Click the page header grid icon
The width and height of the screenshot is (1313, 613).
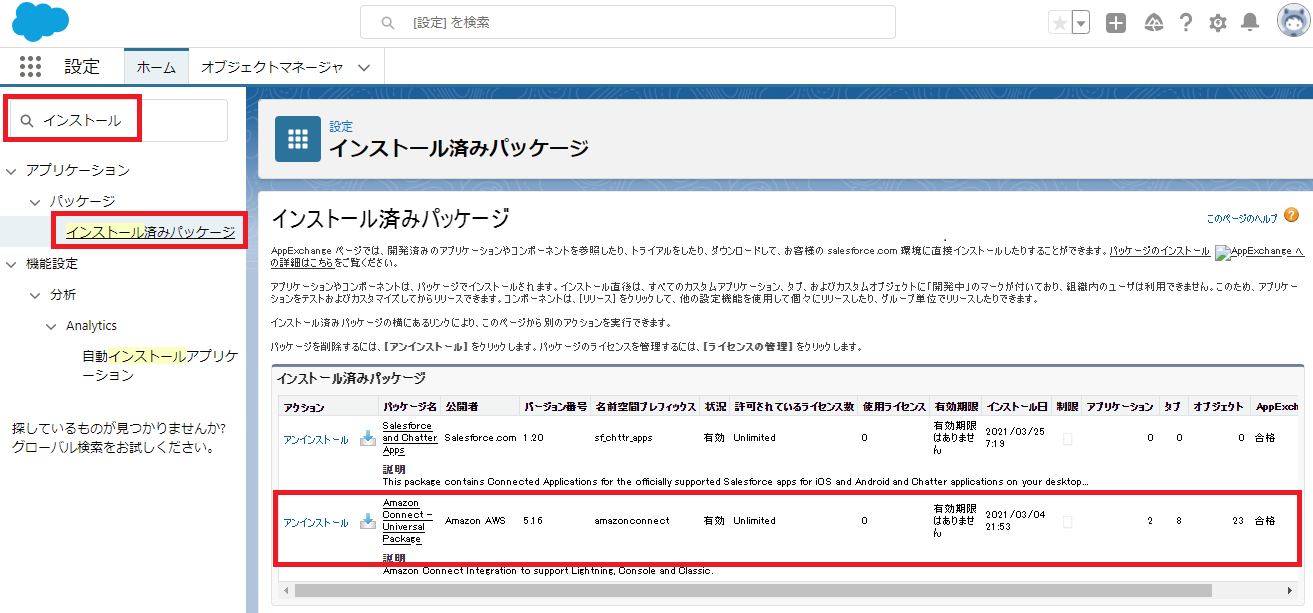297,139
